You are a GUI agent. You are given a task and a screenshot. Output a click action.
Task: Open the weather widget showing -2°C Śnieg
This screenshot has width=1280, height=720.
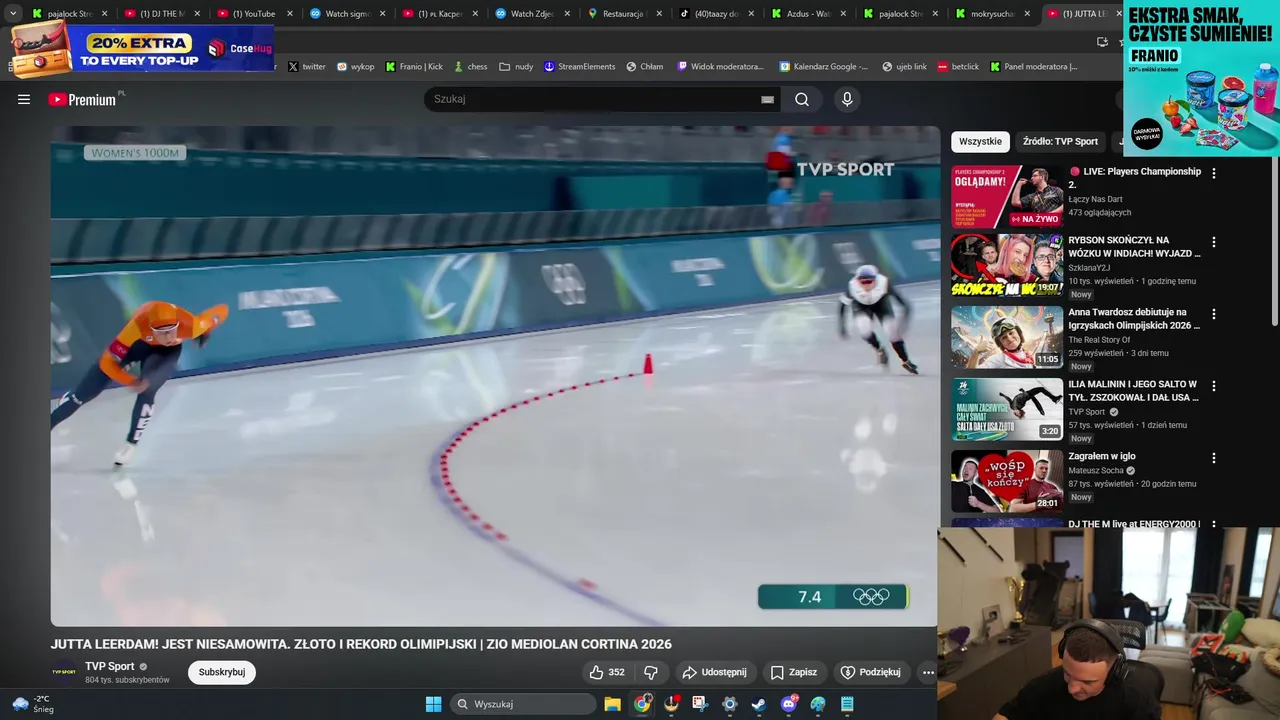point(32,704)
